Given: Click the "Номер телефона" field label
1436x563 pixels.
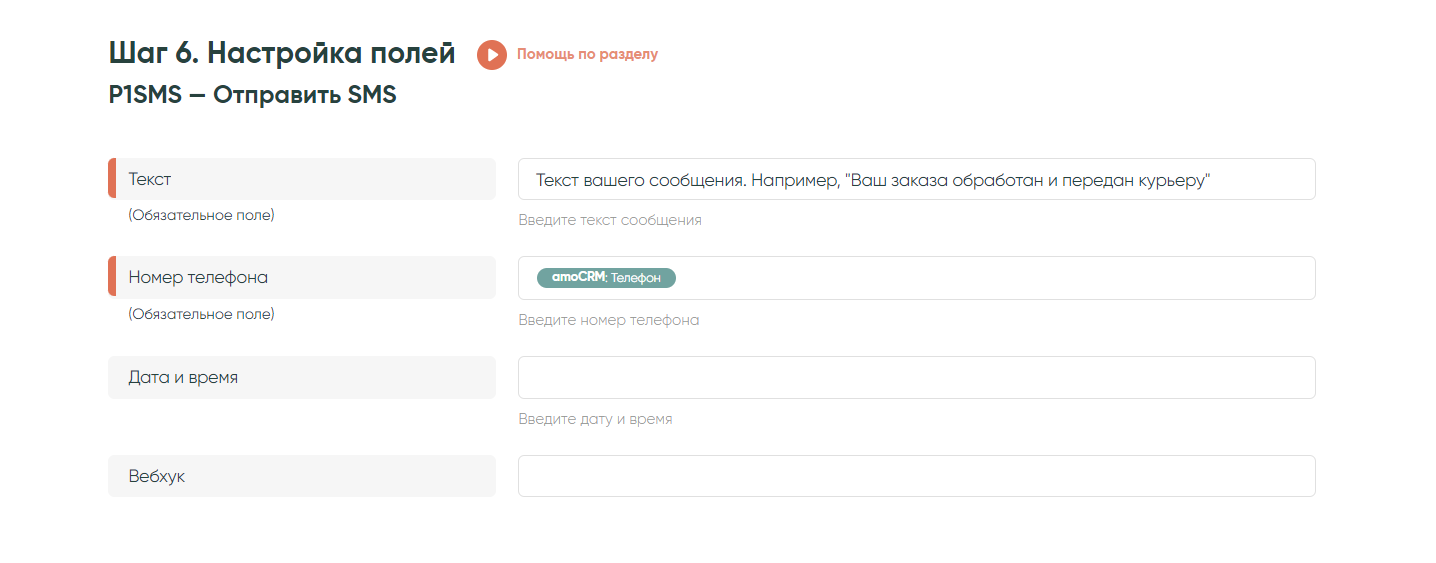Looking at the screenshot, I should click(x=198, y=278).
